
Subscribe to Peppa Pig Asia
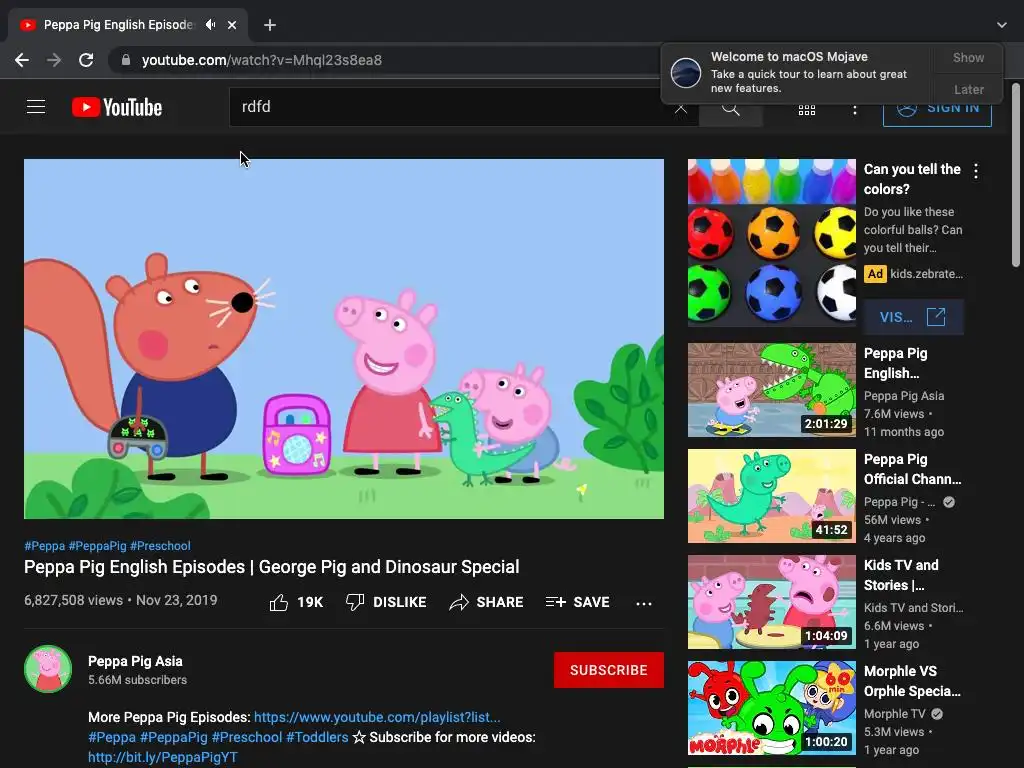coord(609,670)
